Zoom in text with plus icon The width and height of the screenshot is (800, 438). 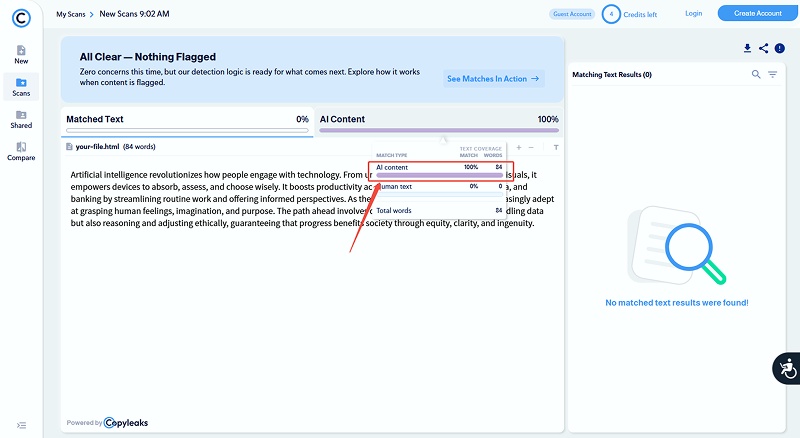coord(518,147)
